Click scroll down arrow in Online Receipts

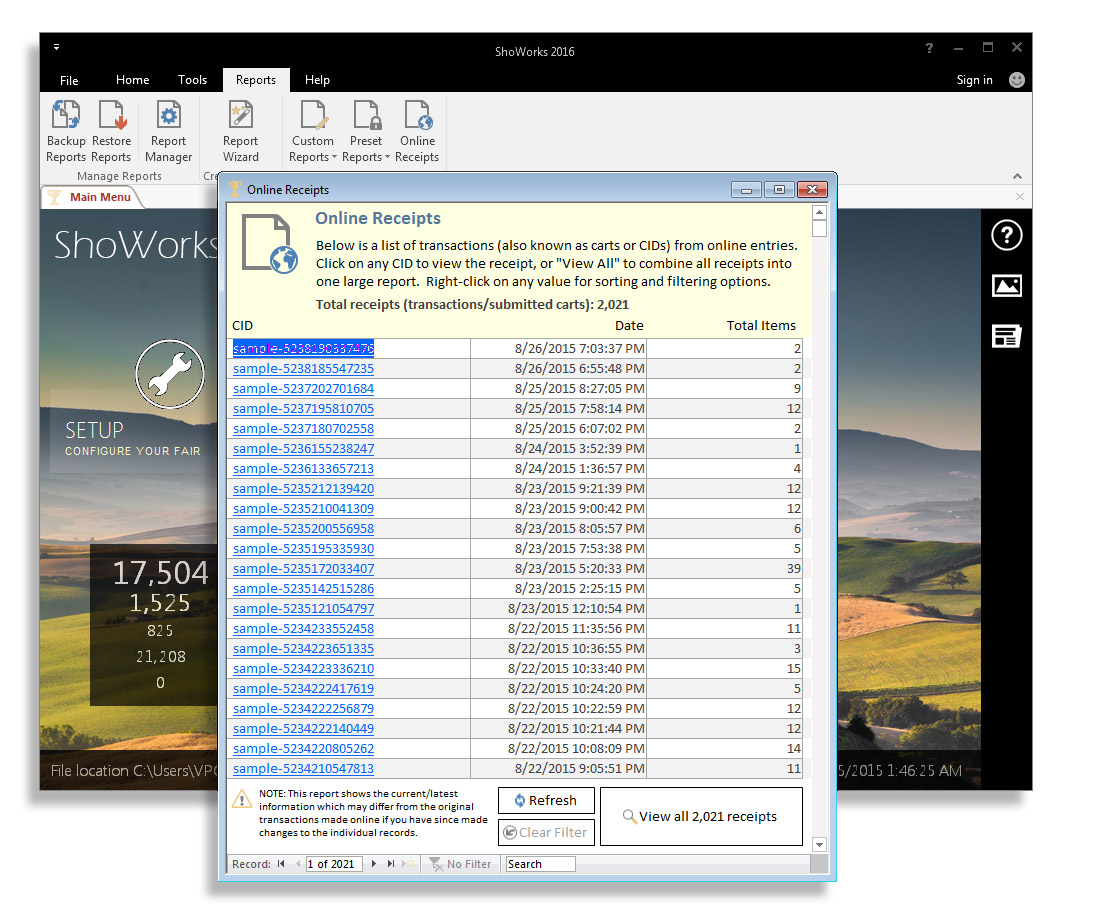click(820, 844)
